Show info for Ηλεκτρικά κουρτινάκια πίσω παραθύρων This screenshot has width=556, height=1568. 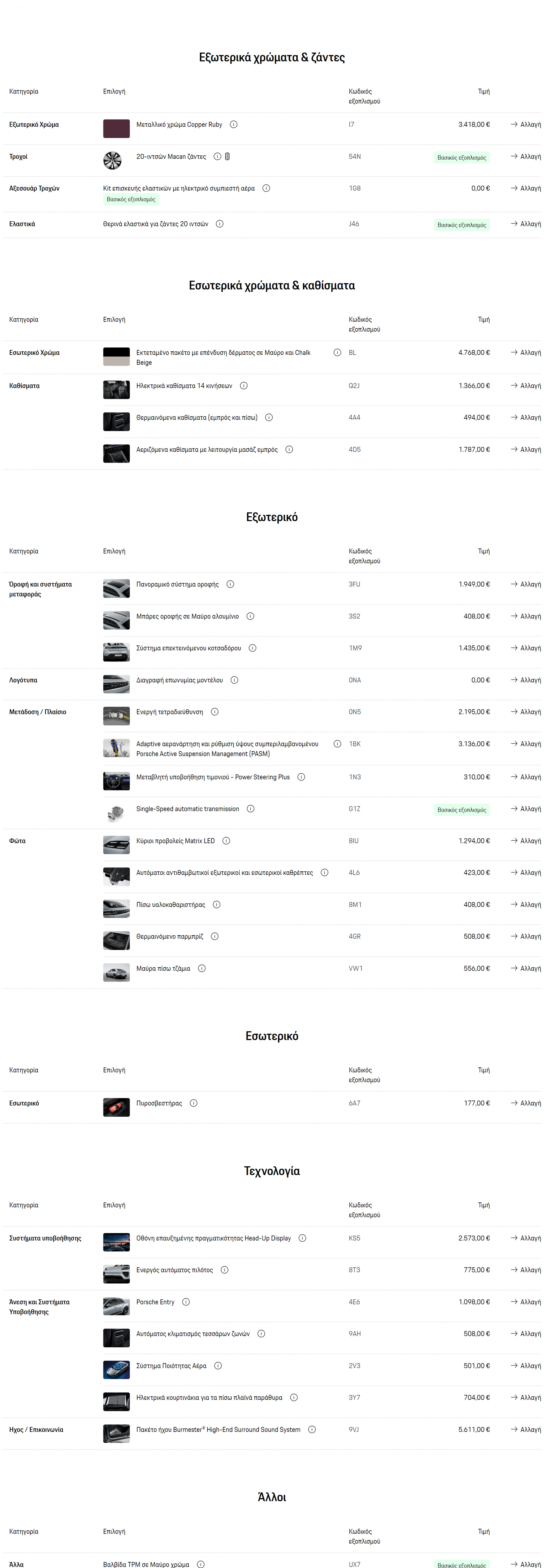coord(294,1398)
